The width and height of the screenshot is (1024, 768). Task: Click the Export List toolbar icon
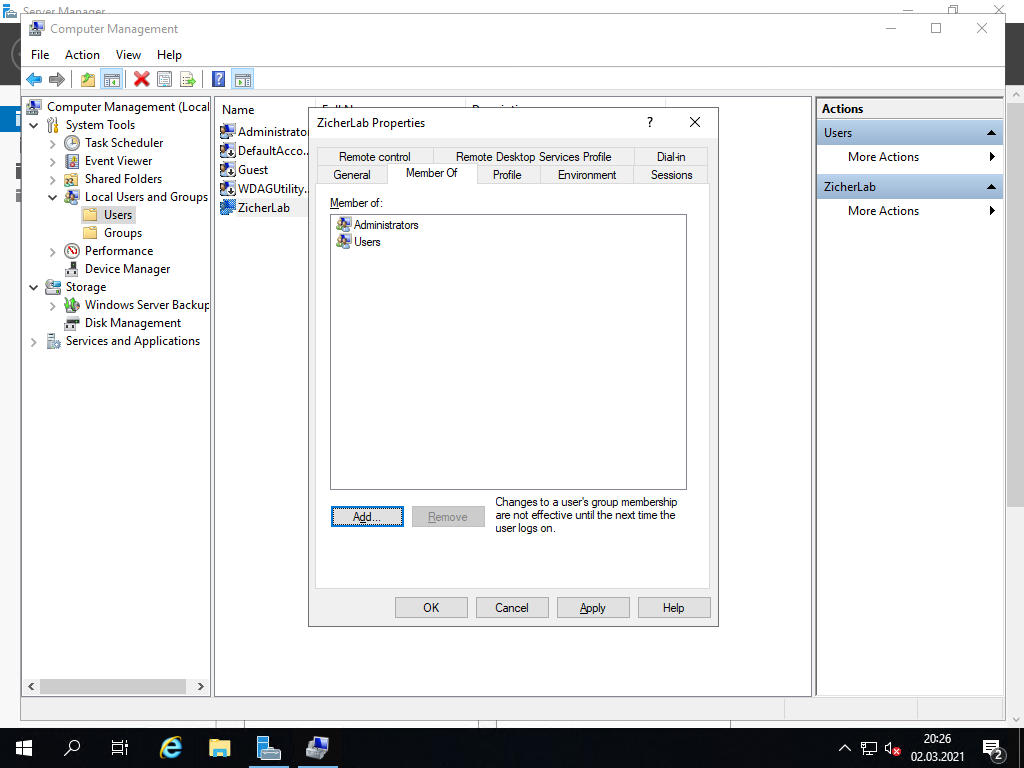coord(186,79)
